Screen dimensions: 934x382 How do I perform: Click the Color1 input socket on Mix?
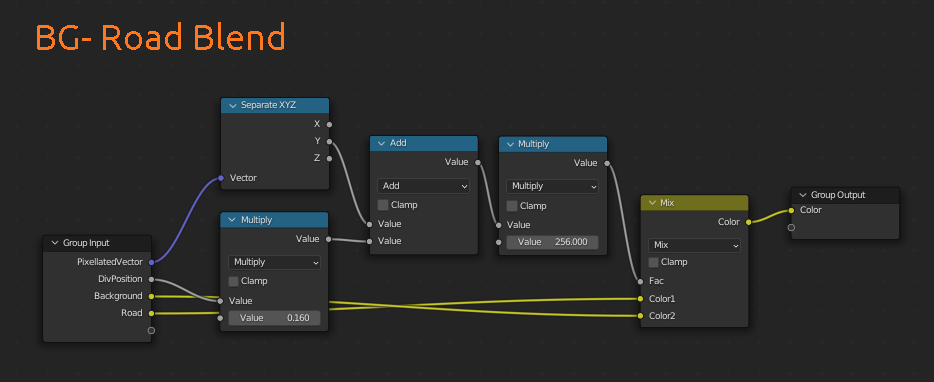(640, 299)
